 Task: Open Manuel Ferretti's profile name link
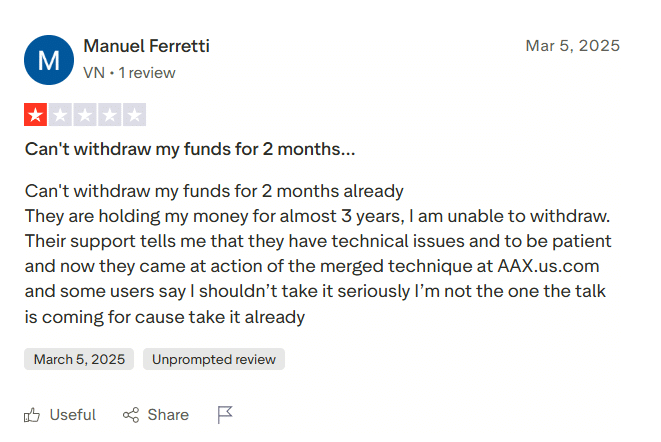tap(146, 47)
